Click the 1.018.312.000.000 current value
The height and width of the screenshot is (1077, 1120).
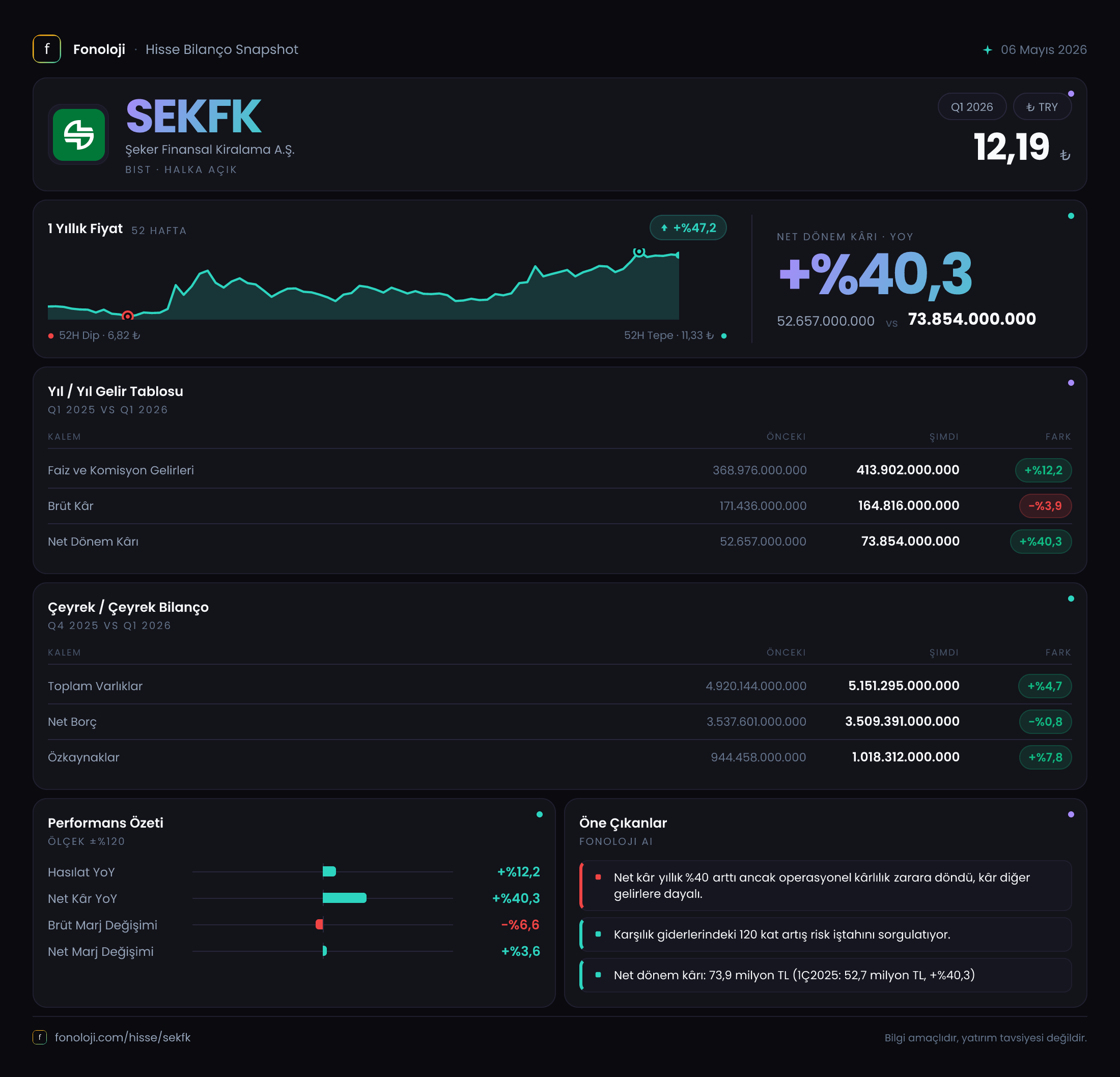coord(906,757)
